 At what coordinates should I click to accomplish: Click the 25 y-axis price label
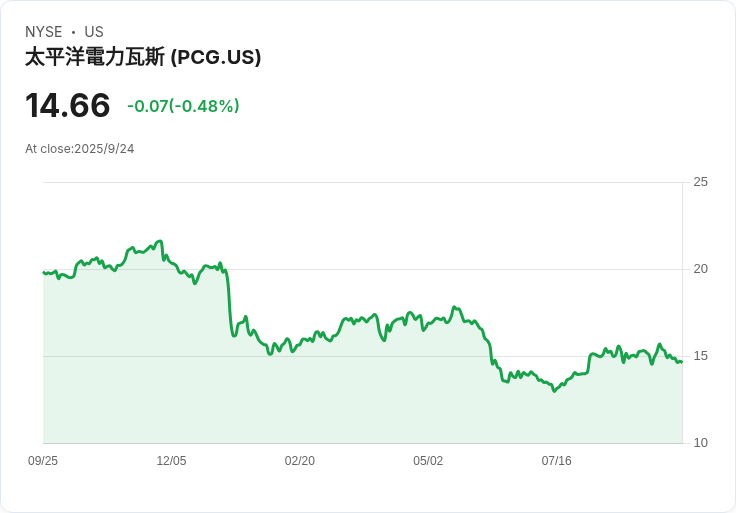click(700, 182)
